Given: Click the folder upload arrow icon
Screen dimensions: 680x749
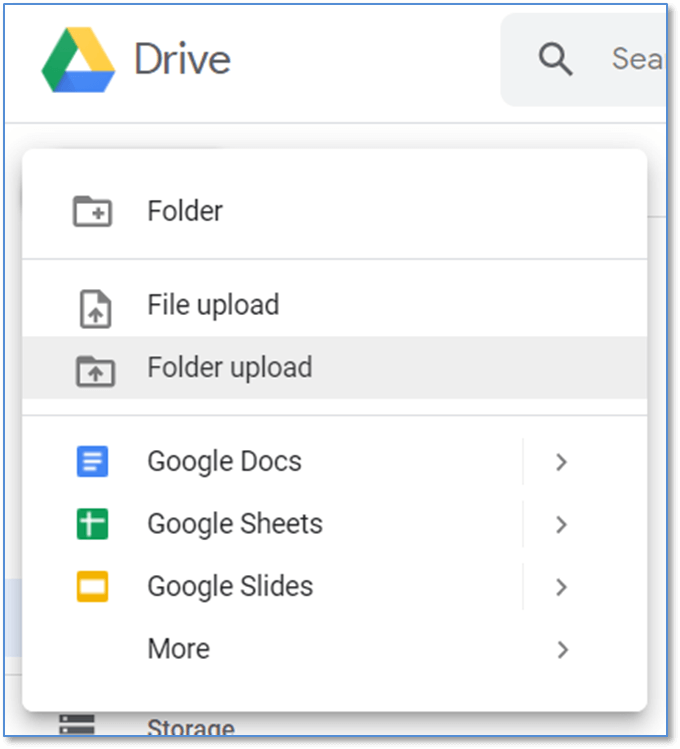Looking at the screenshot, I should click(95, 371).
